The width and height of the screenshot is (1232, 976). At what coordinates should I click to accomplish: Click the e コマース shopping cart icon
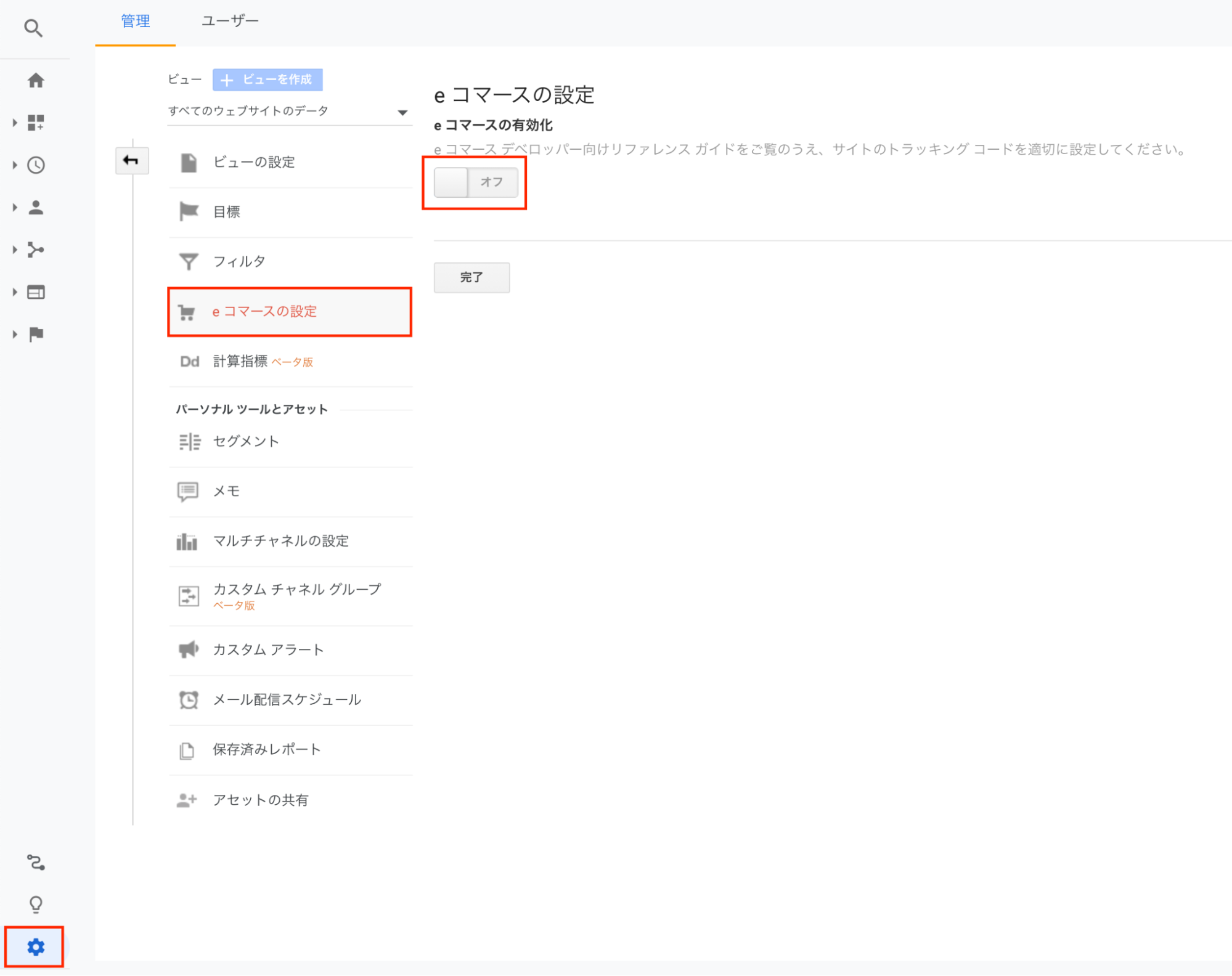pos(187,312)
